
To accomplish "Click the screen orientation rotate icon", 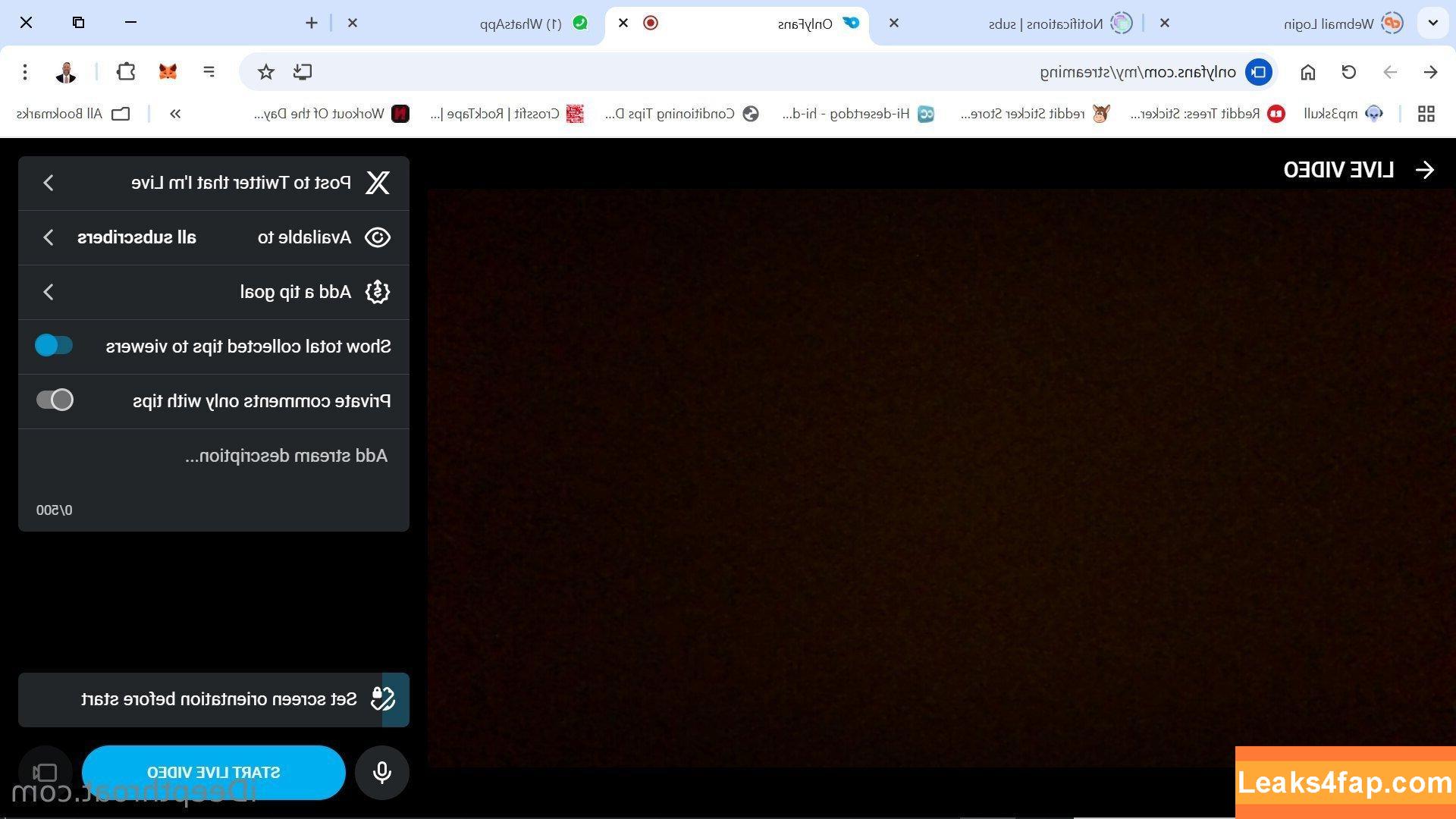I will pos(383,698).
